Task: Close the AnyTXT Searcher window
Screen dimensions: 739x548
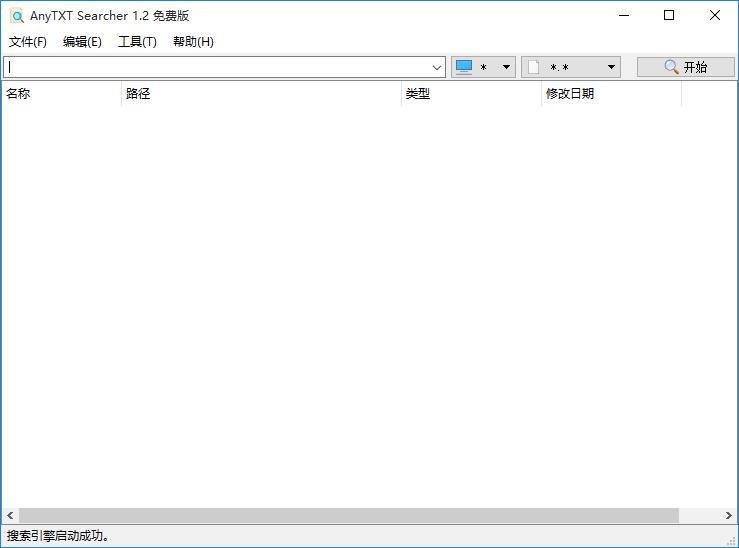Action: tap(714, 16)
